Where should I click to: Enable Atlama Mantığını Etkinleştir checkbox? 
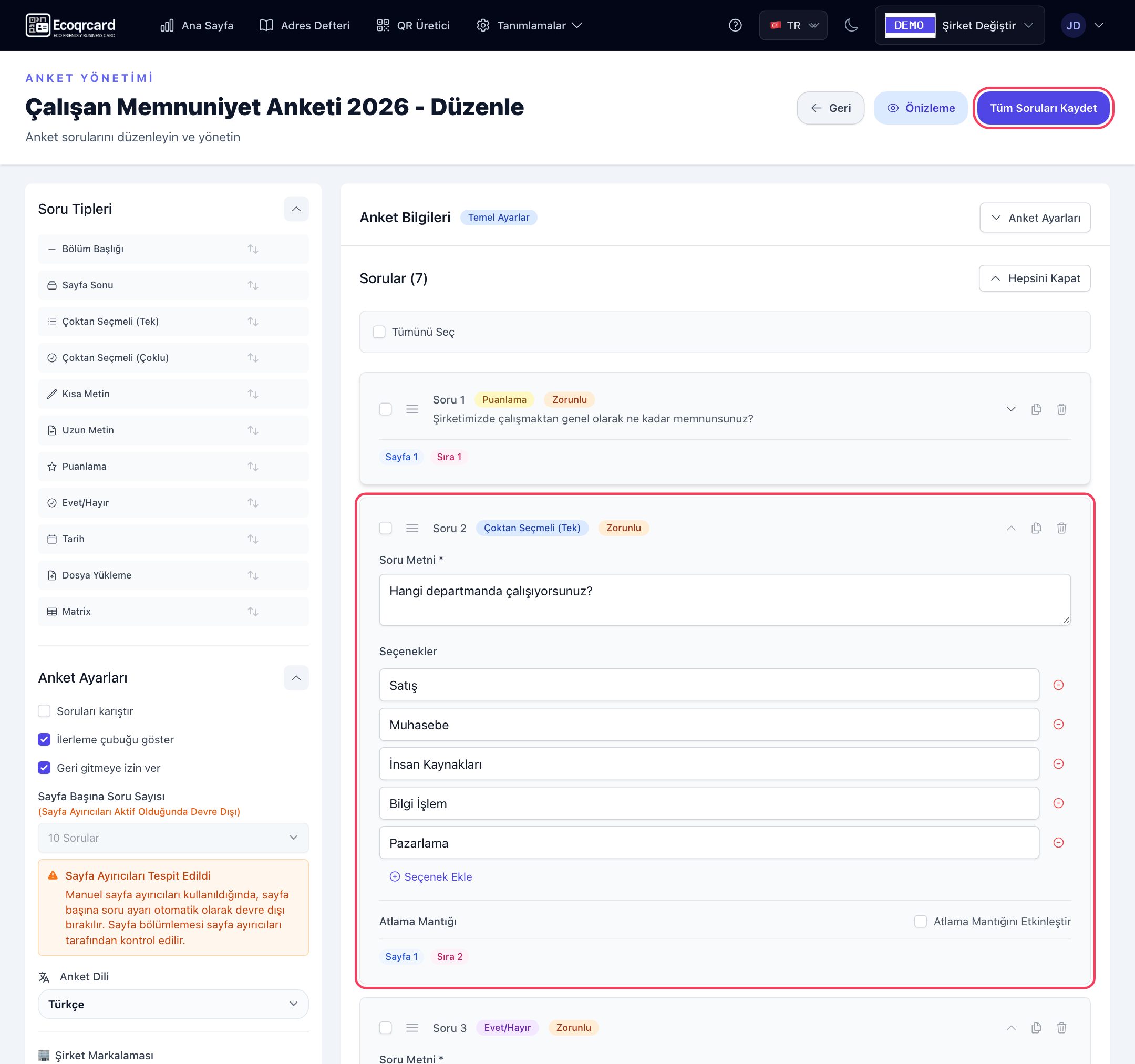pyautogui.click(x=920, y=921)
